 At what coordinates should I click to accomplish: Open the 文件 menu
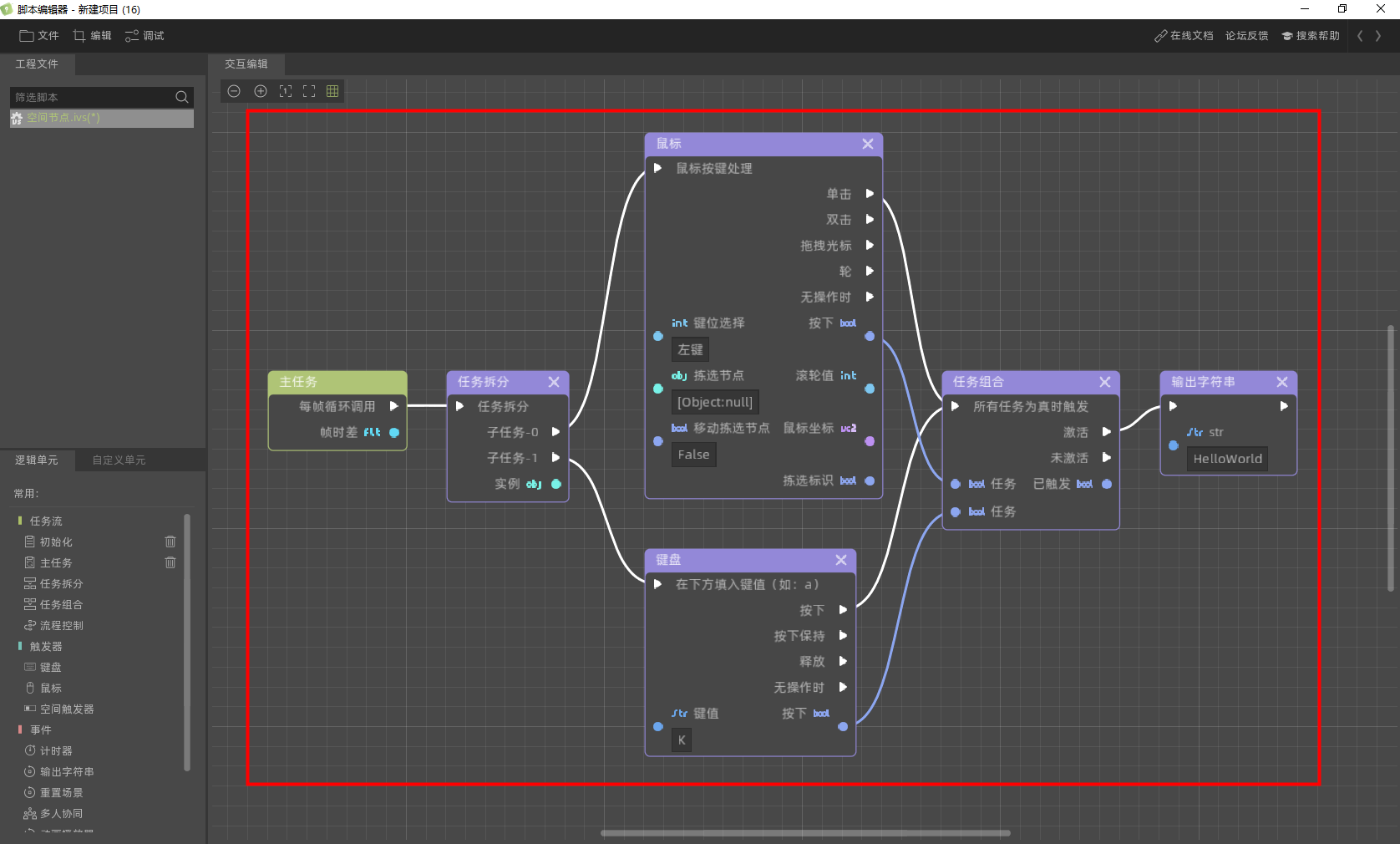pyautogui.click(x=39, y=36)
